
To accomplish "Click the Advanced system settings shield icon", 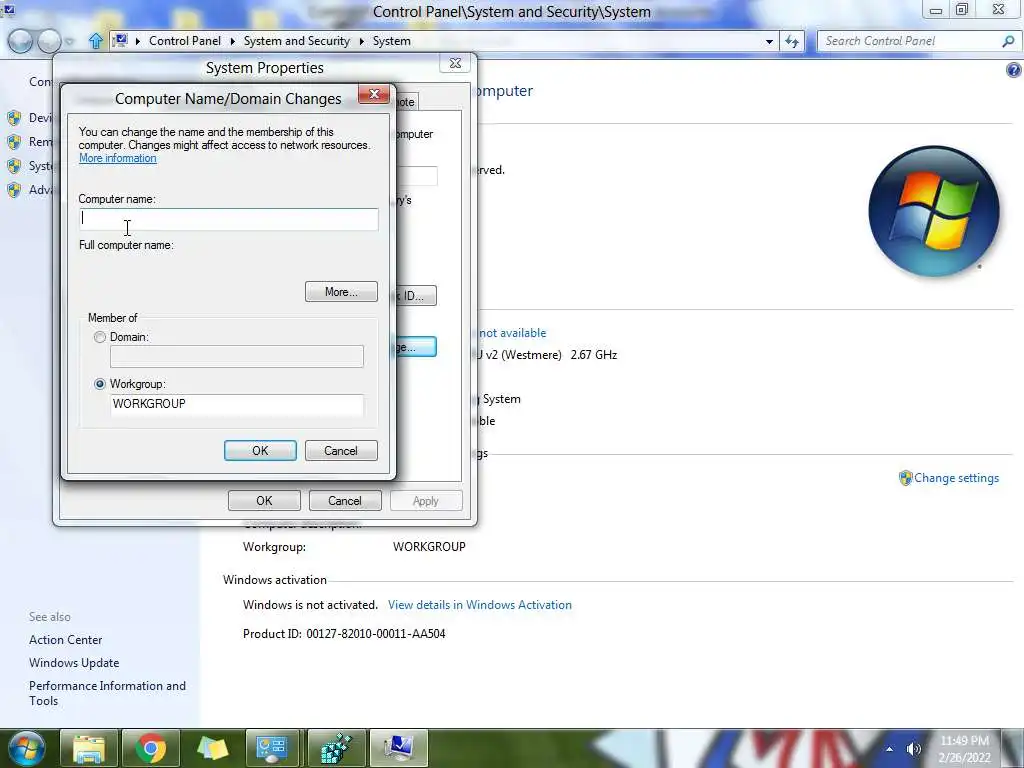I will coord(14,190).
